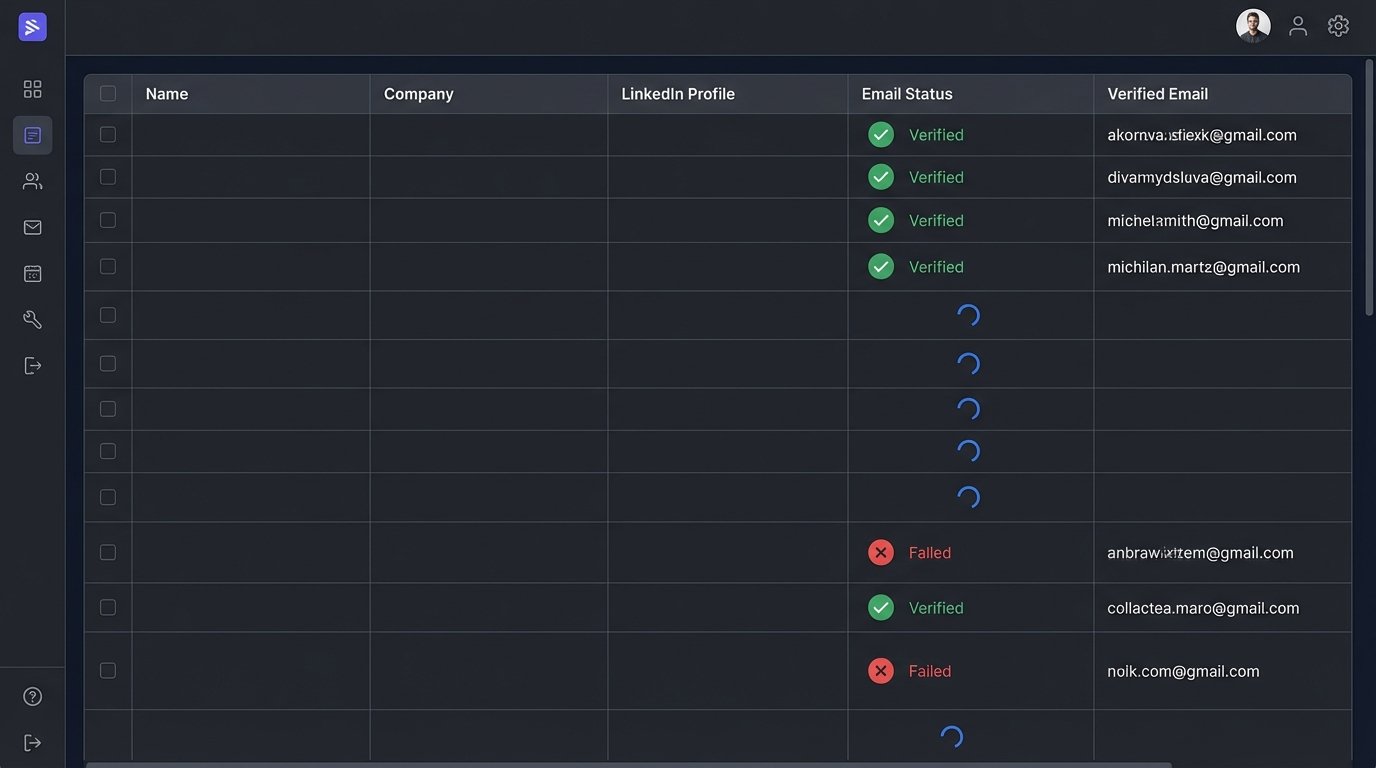Image resolution: width=1376 pixels, height=768 pixels.
Task: Toggle the select-all checkbox in header
Action: coord(108,93)
